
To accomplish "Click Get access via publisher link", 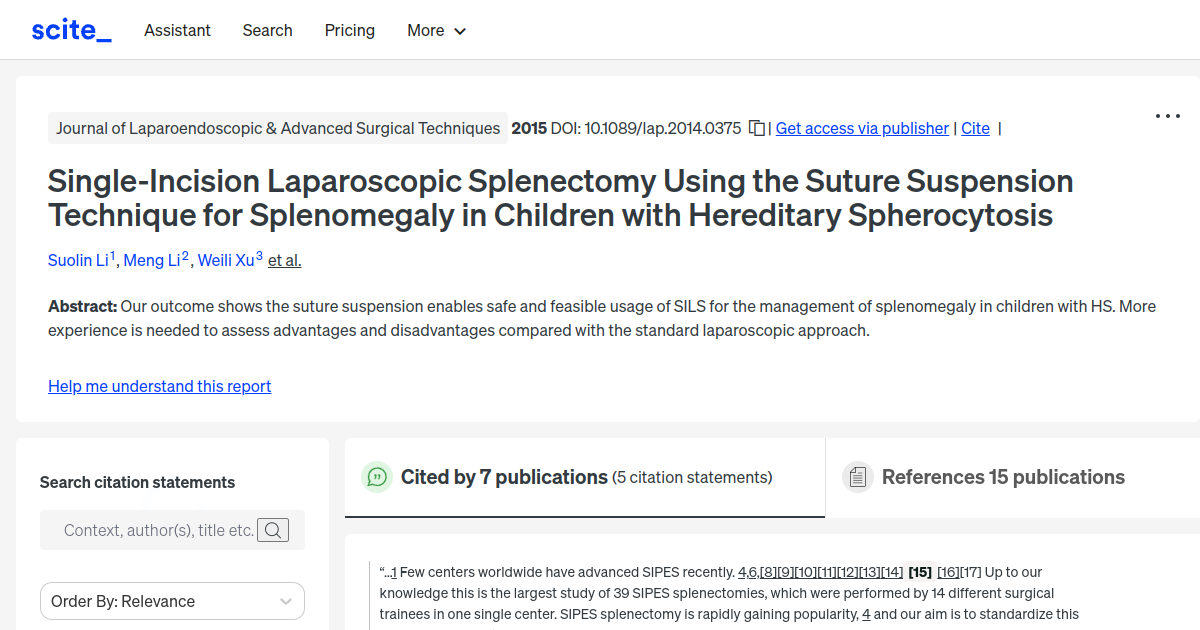I will [x=862, y=128].
